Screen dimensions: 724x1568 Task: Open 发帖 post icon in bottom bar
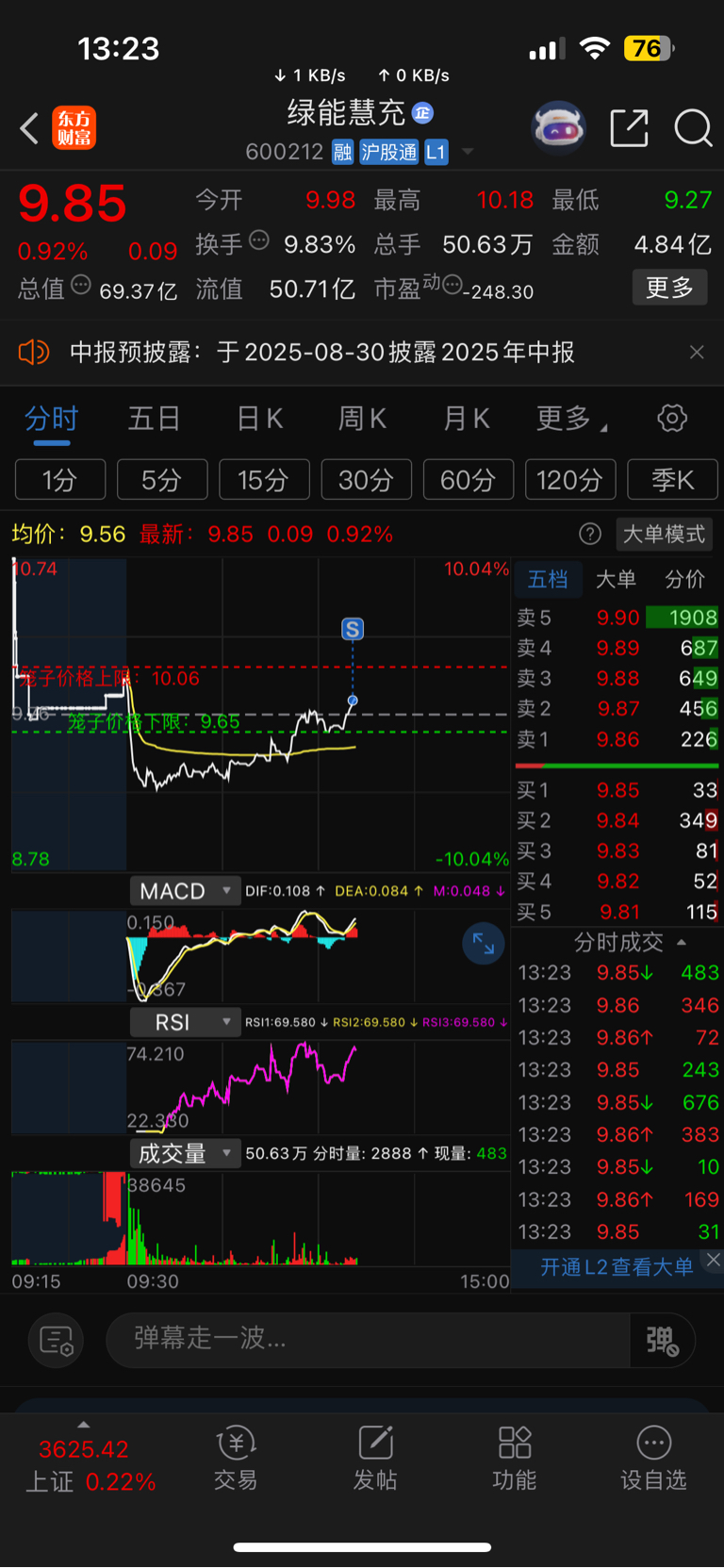point(375,1443)
